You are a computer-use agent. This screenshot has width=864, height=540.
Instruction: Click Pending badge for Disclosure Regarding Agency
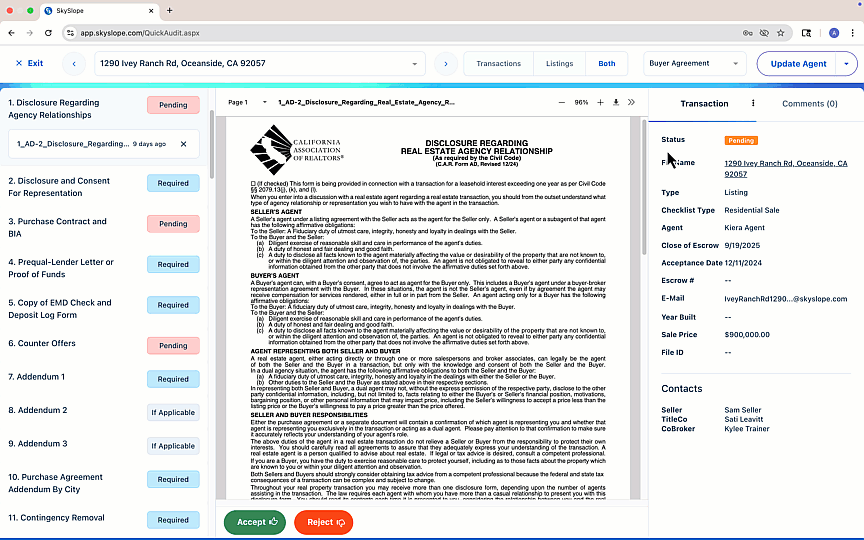point(173,105)
